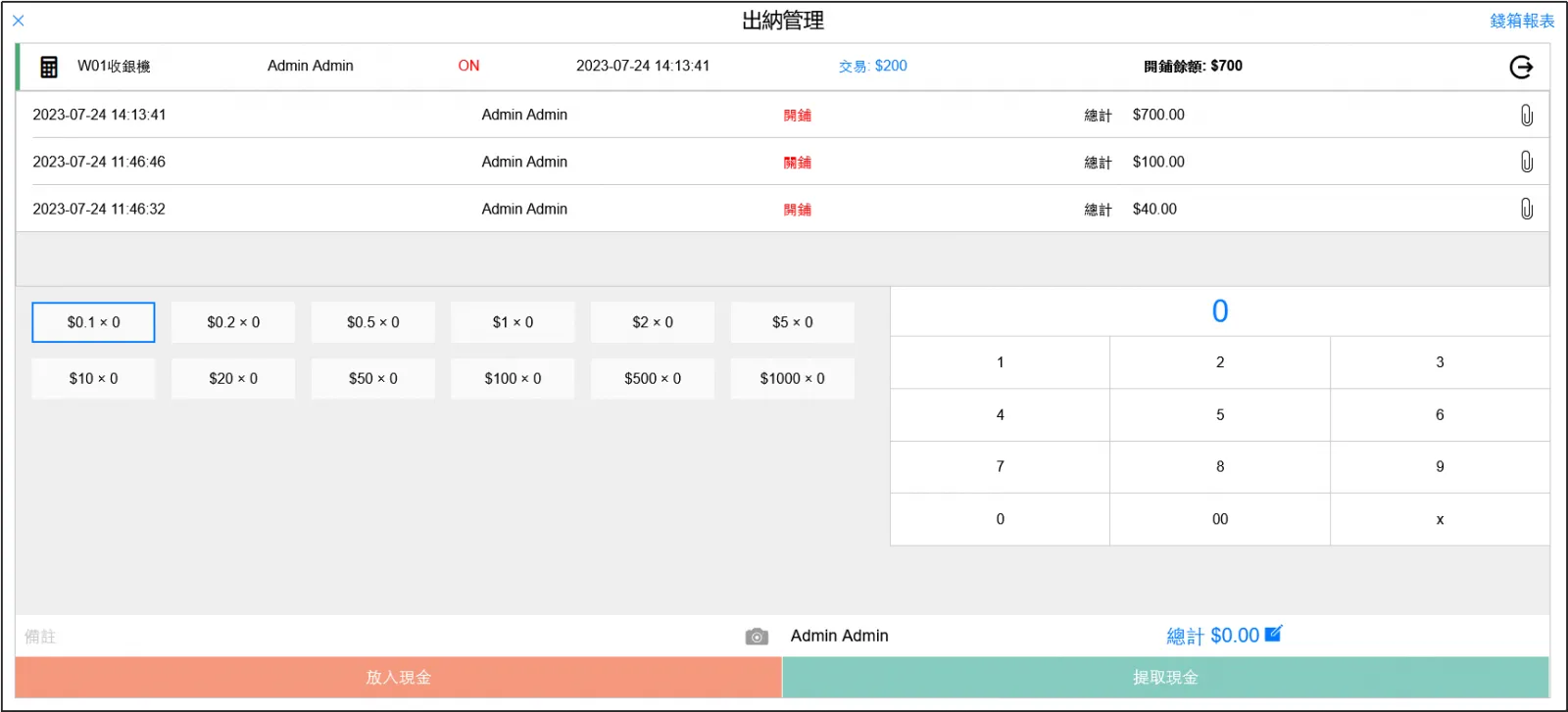Click the calculator icon beside W01收銀機
Viewport: 1568px width, 712px height.
tap(49, 67)
